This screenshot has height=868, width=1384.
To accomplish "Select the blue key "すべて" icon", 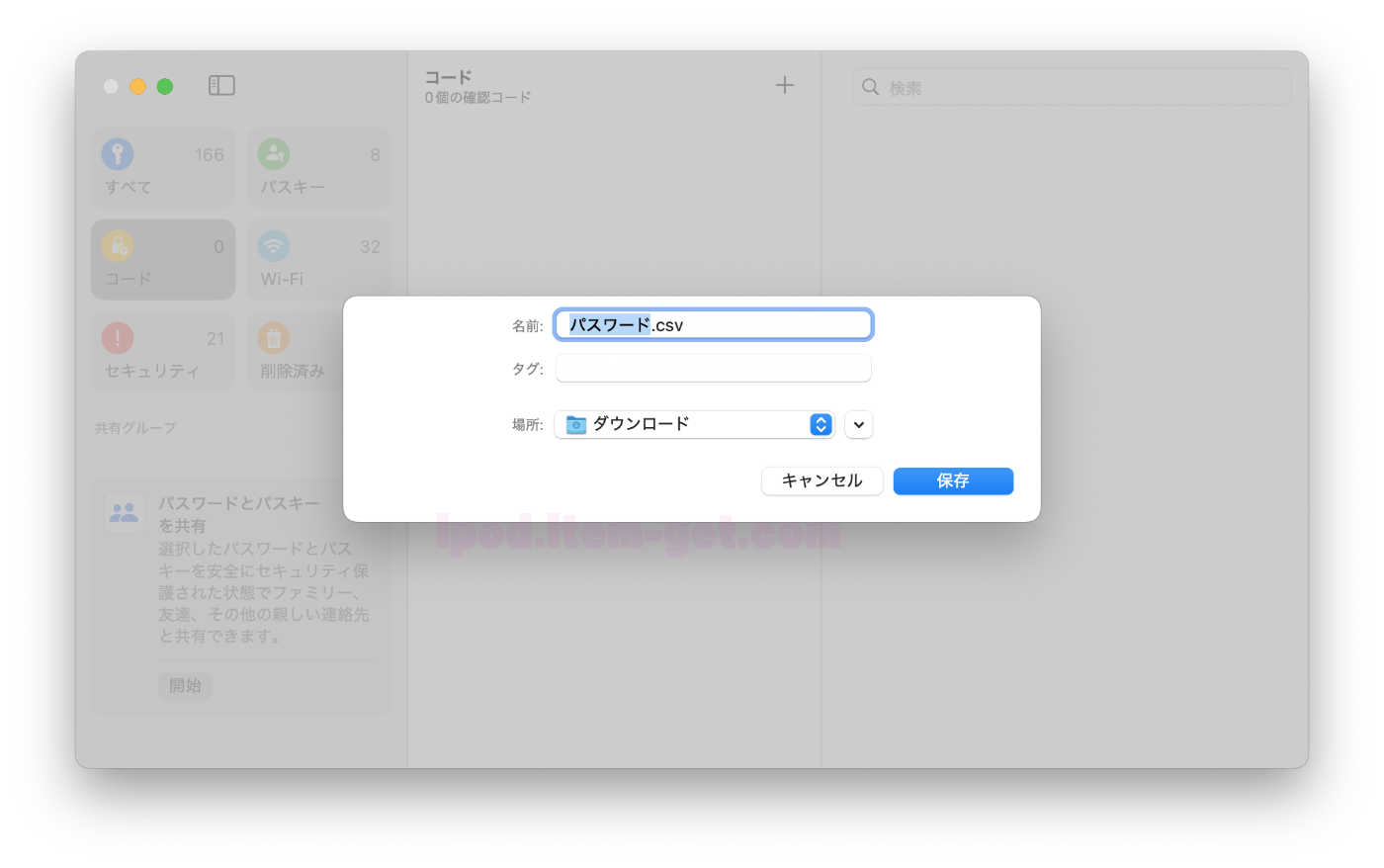I will click(118, 154).
